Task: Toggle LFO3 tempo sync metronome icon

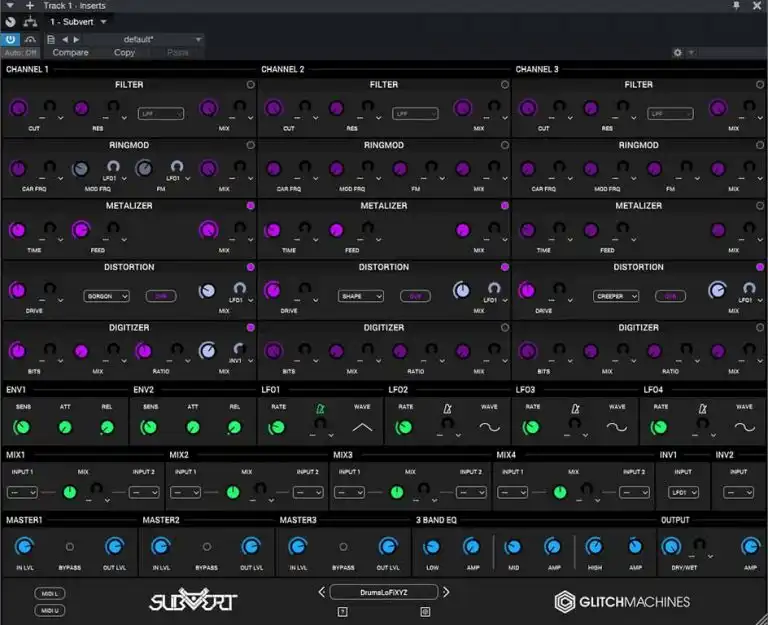Action: 575,408
